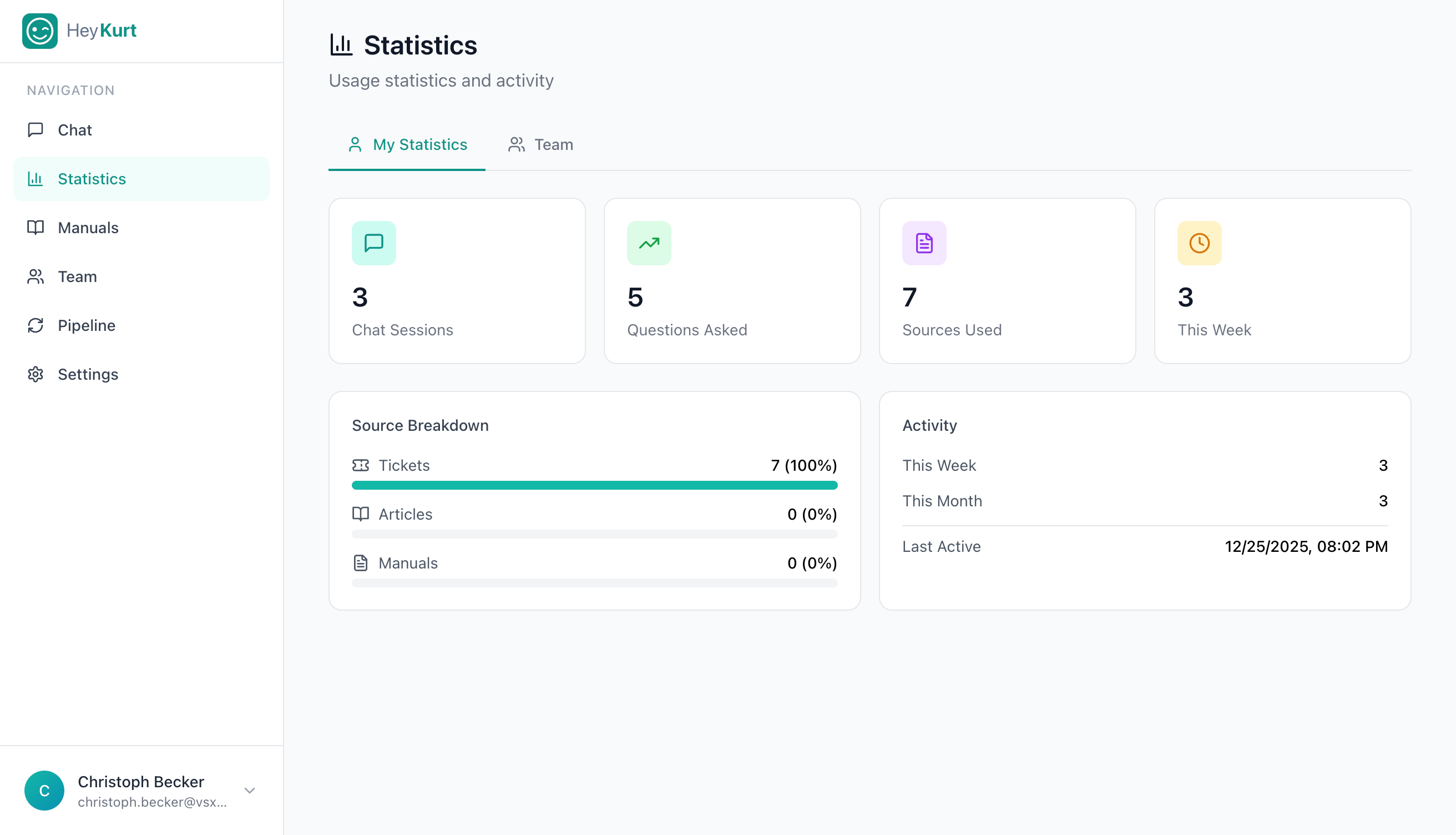Click the ticket icon next to Tickets breakdown
Image resolution: width=1456 pixels, height=835 pixels.
[361, 465]
